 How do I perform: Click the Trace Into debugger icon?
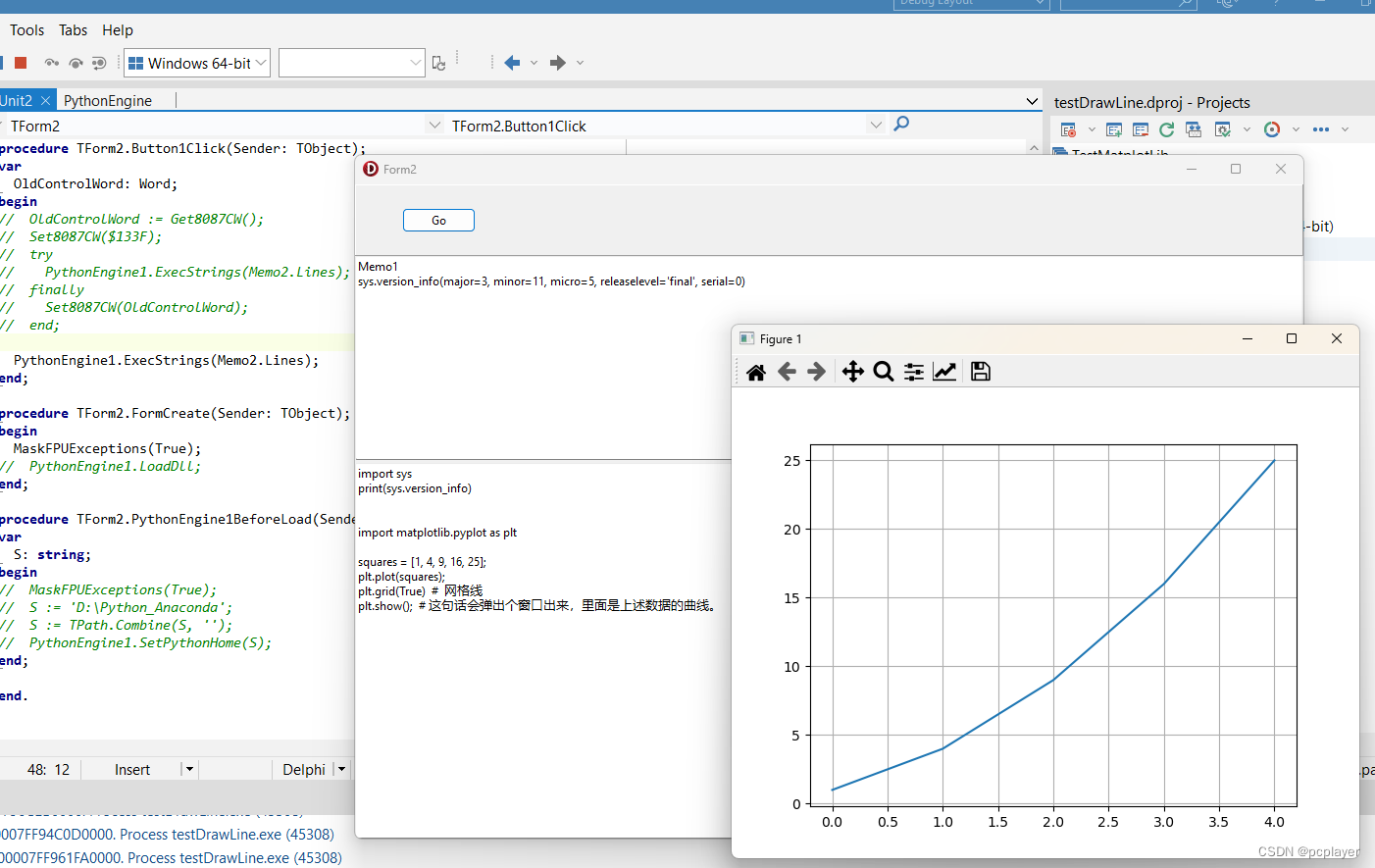coord(52,63)
